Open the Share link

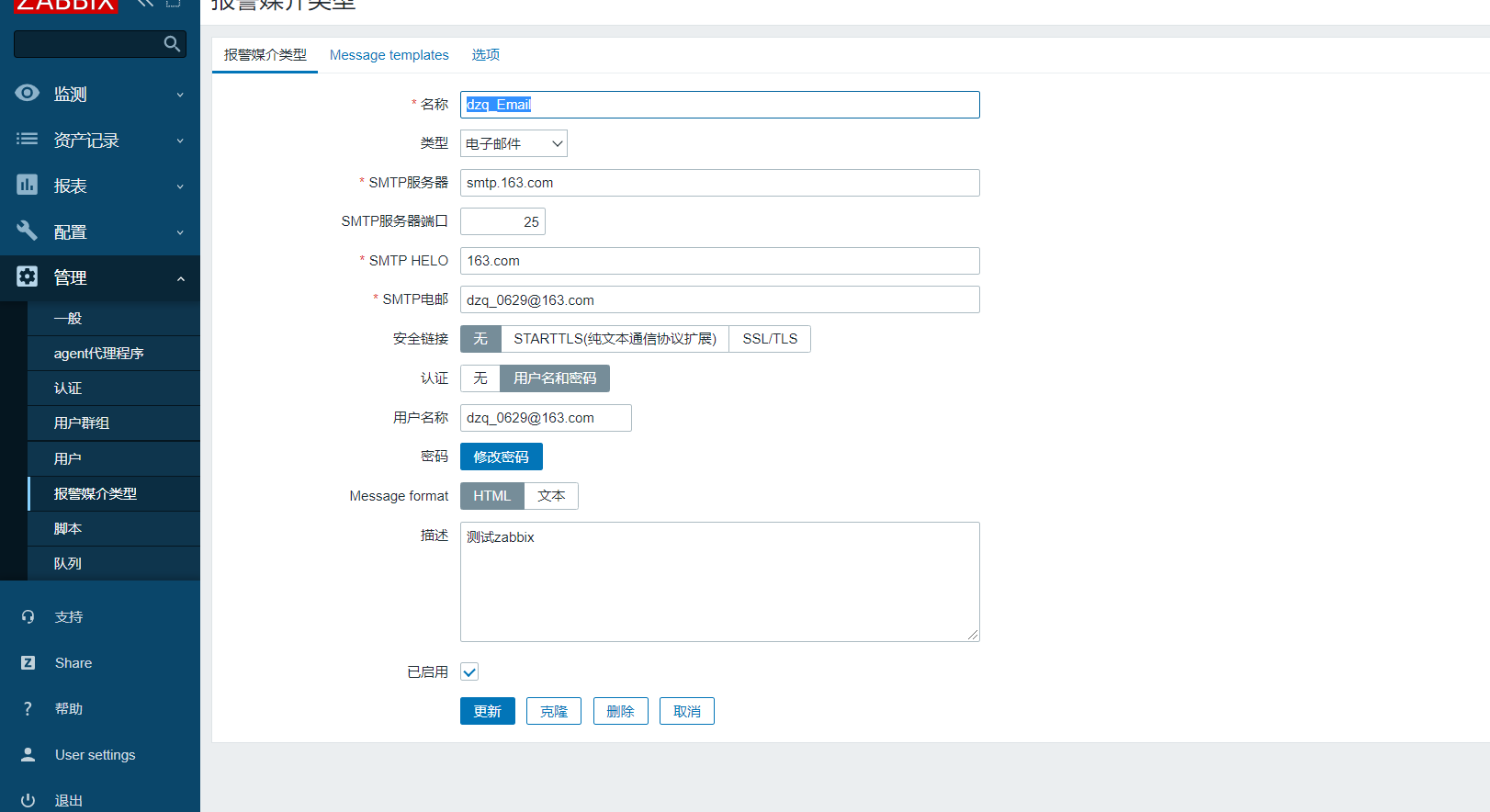pyautogui.click(x=73, y=663)
